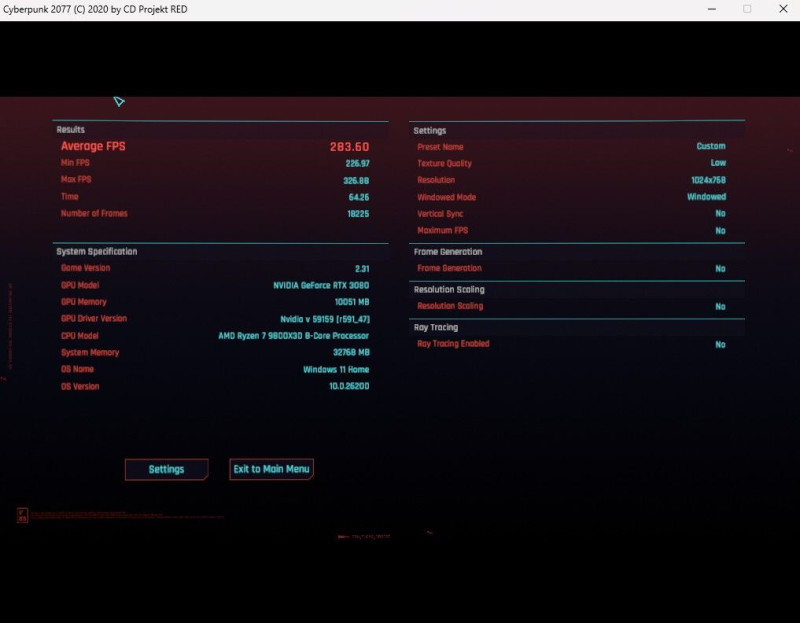
Task: Click the Frame Generation value No
Action: coord(720,268)
